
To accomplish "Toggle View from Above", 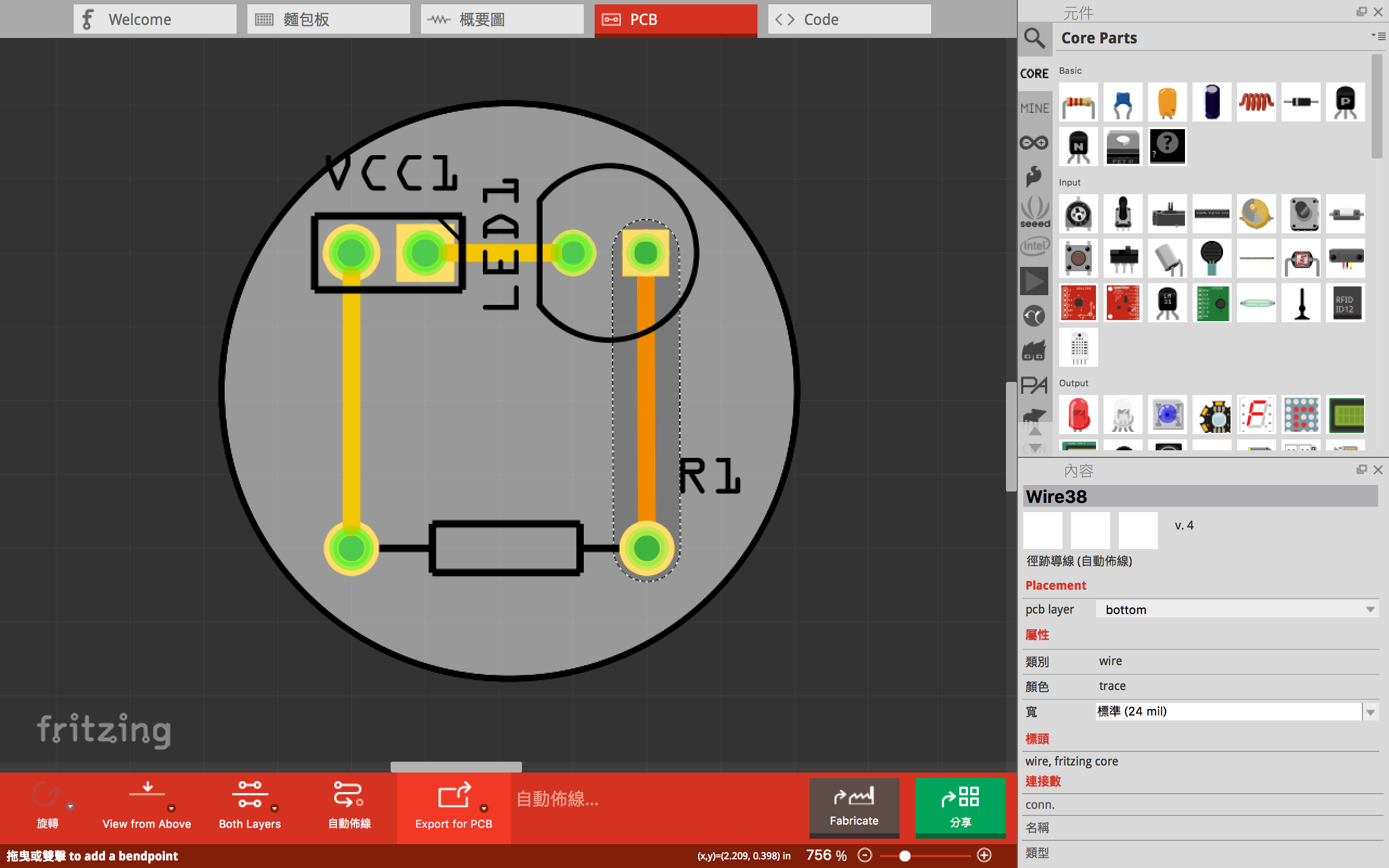I will 147,805.
